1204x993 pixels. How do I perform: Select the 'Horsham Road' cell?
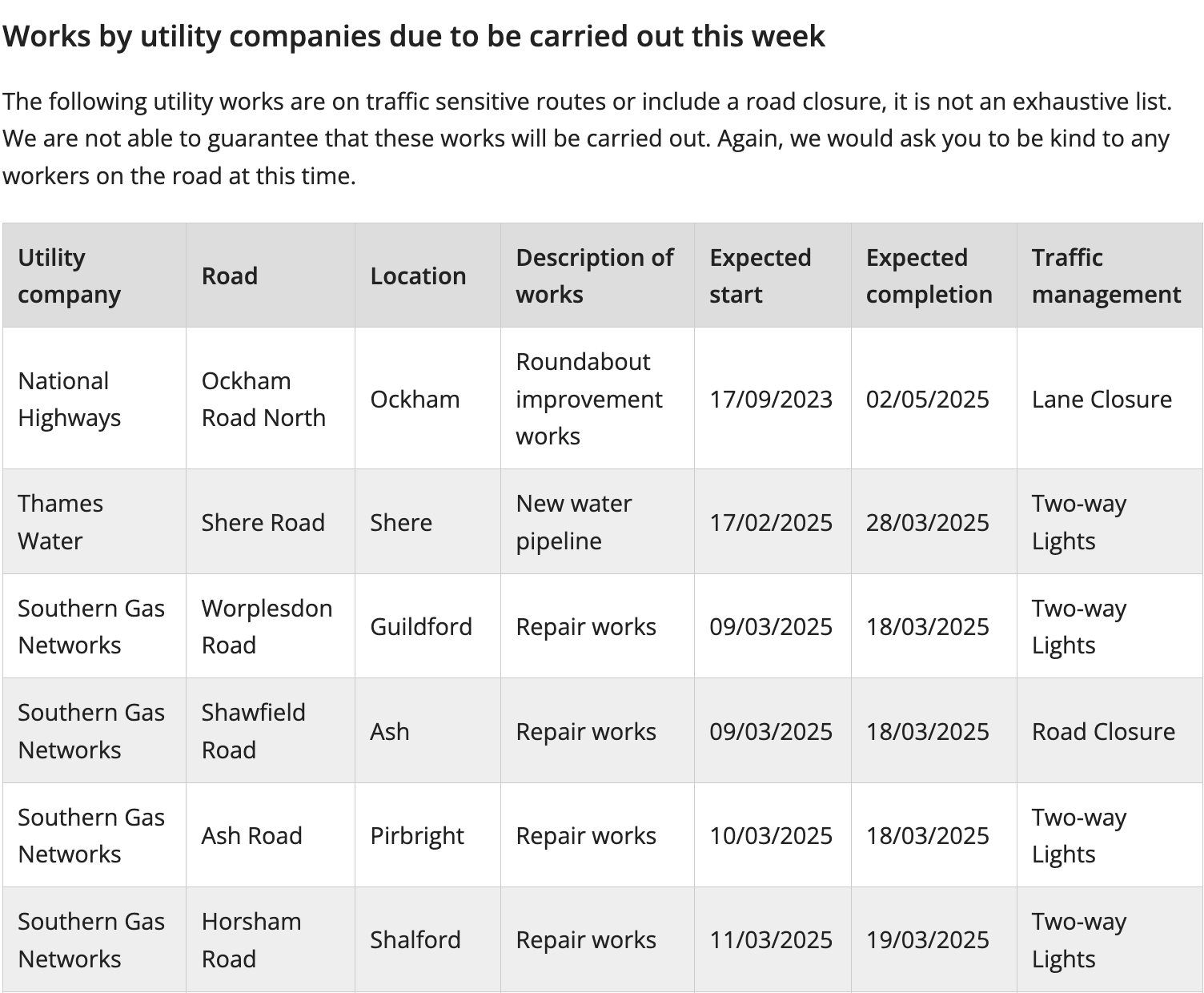271,940
